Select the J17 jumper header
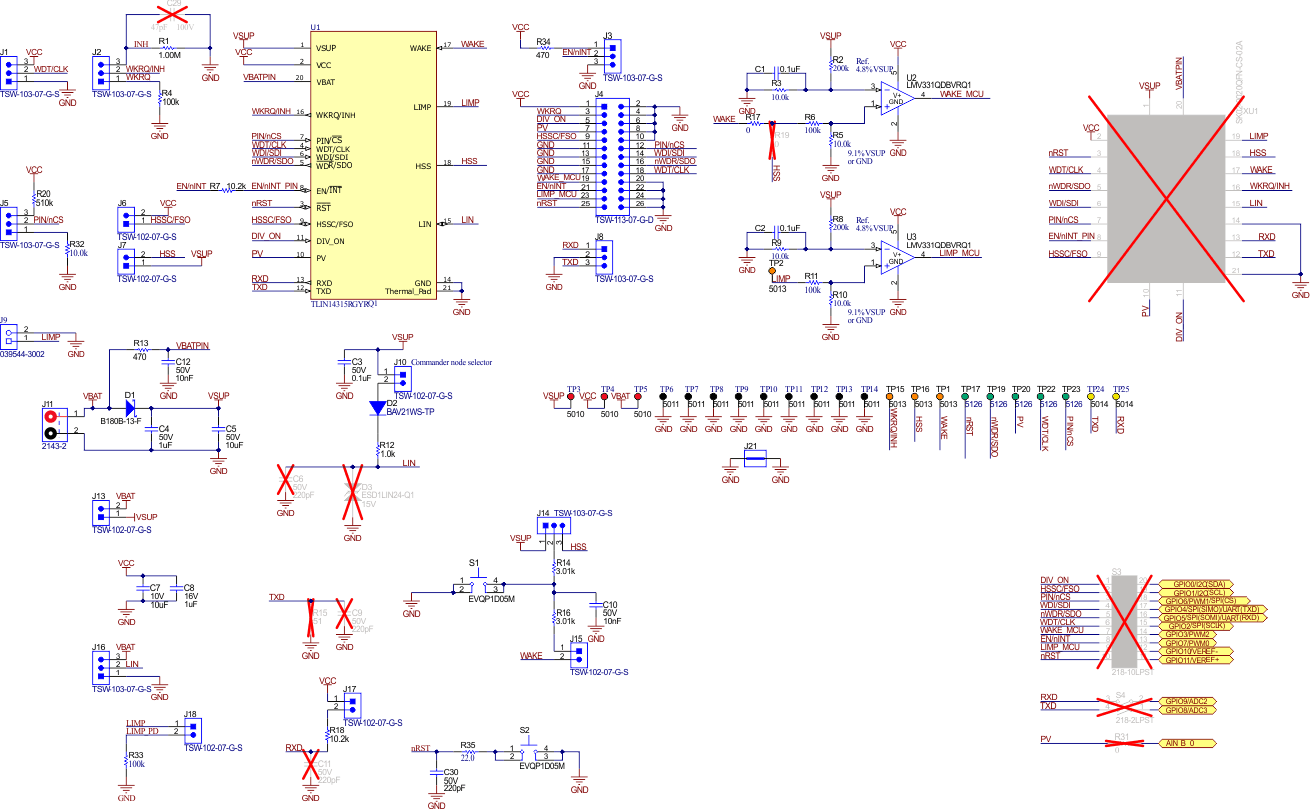The height and width of the screenshot is (809, 1310). pyautogui.click(x=350, y=706)
